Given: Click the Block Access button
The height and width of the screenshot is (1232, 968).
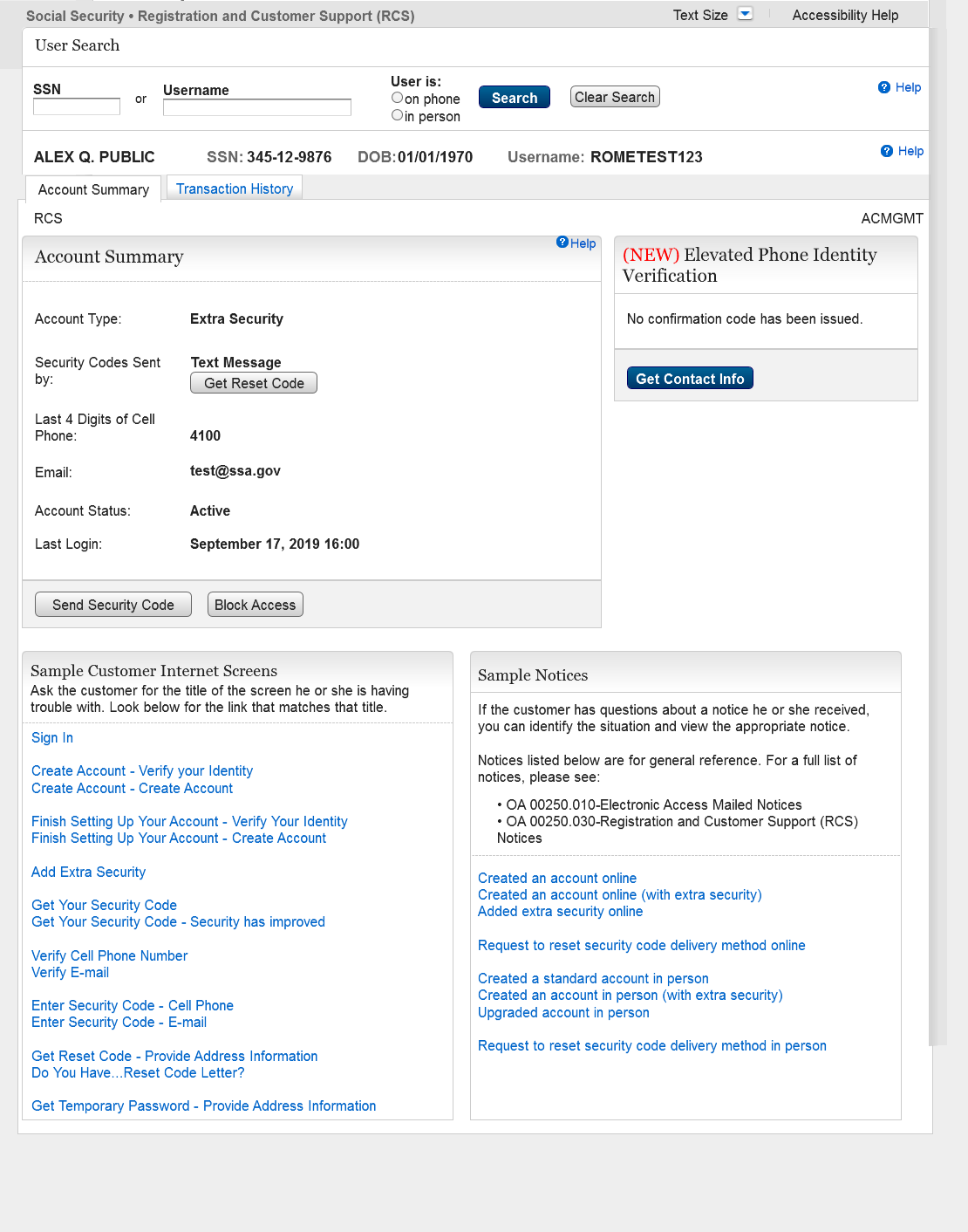Looking at the screenshot, I should [x=256, y=605].
